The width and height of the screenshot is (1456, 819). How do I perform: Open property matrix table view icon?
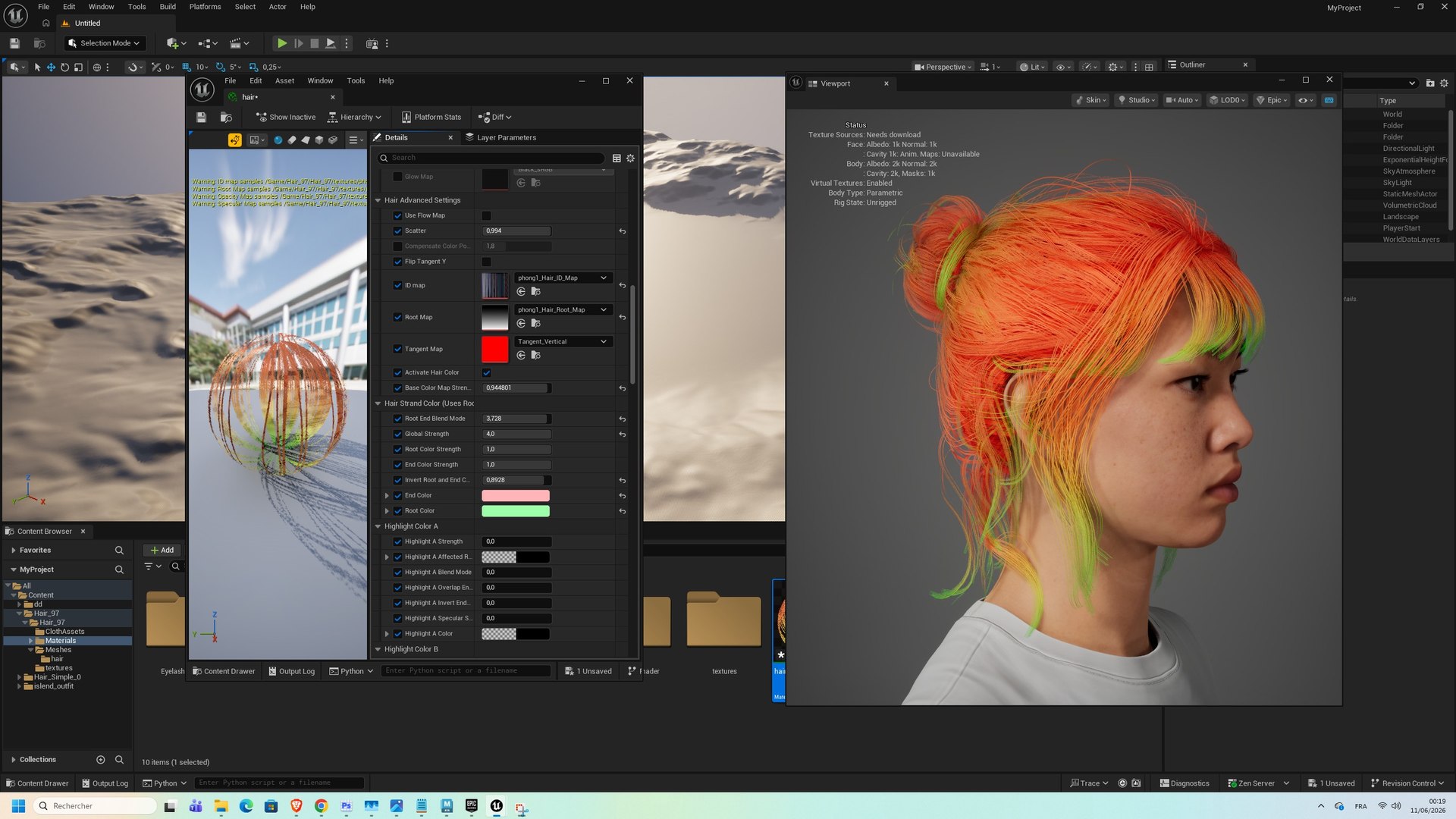(x=617, y=158)
